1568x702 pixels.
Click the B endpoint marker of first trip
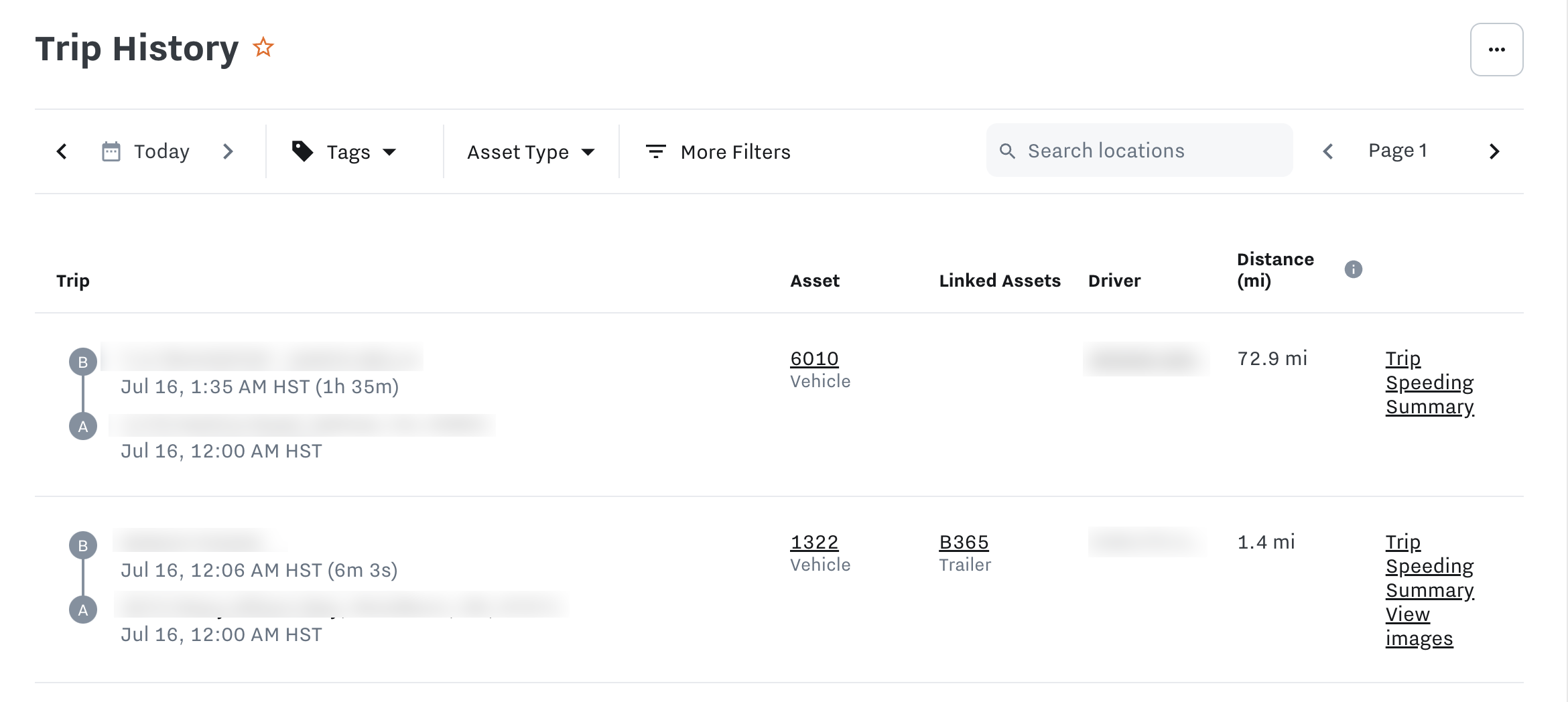click(83, 362)
